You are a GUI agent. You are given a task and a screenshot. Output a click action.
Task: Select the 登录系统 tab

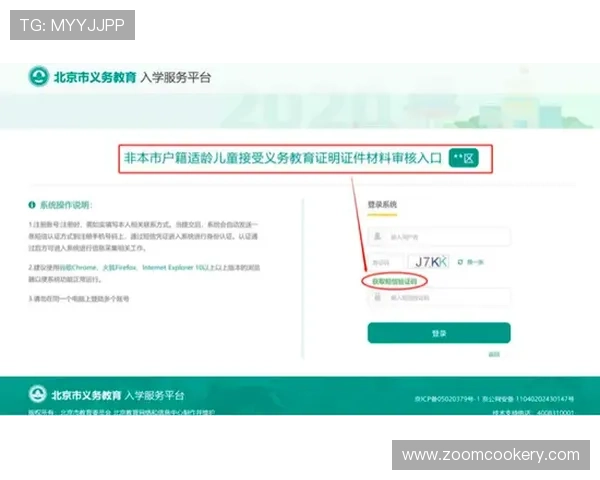(x=382, y=204)
